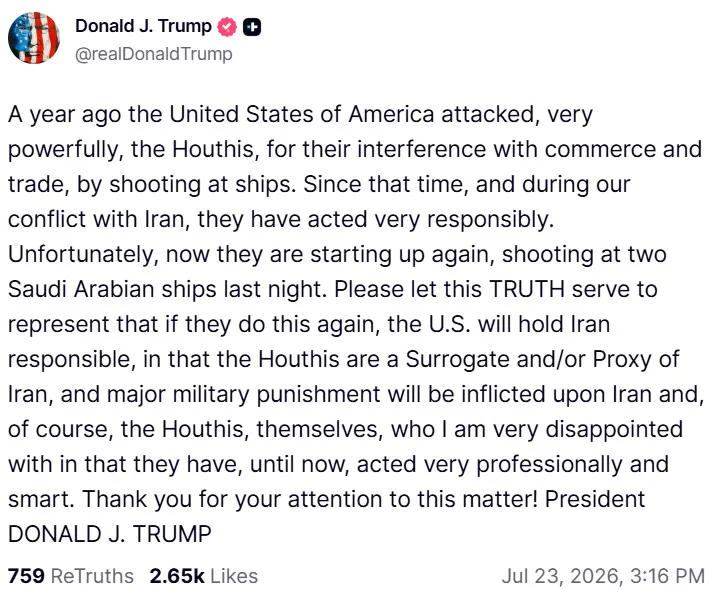Click the DONALD J. TRUMP signature line
Image resolution: width=716 pixels, height=608 pixels.
coord(110,534)
